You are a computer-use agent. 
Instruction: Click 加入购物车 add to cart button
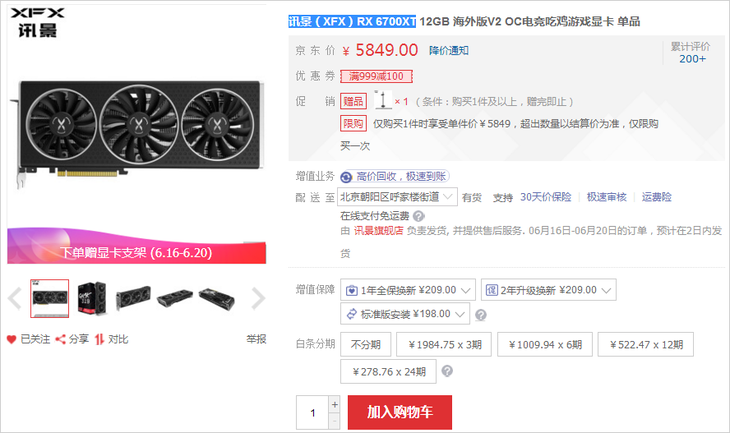click(x=399, y=412)
